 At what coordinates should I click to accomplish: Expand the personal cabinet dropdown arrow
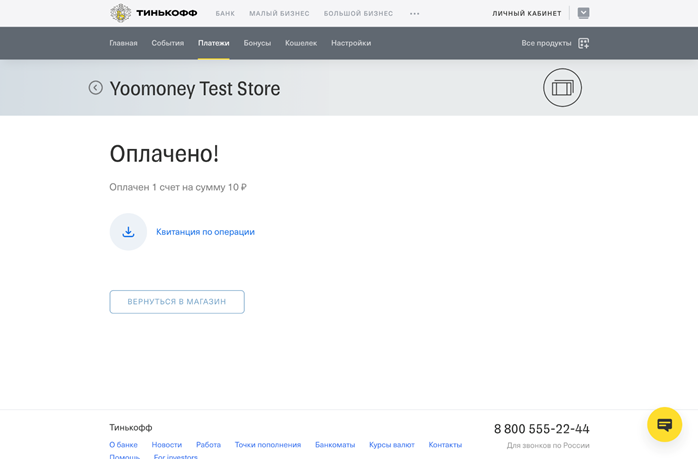(x=583, y=13)
